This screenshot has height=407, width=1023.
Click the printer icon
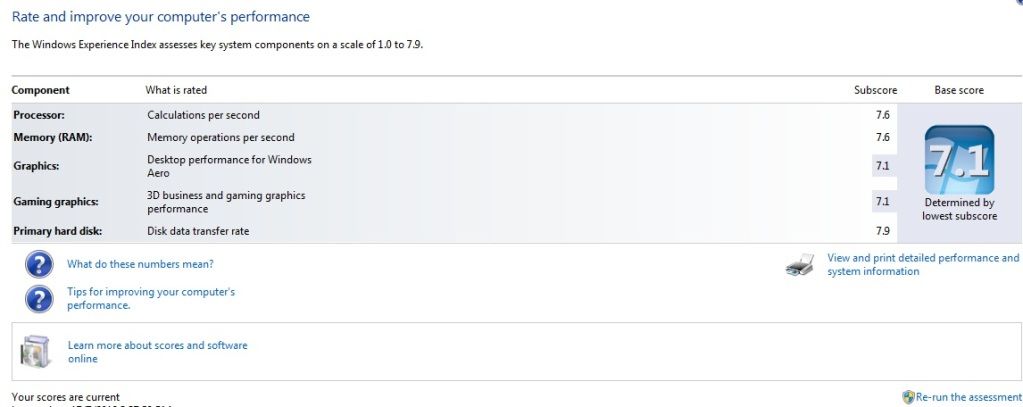click(x=800, y=265)
